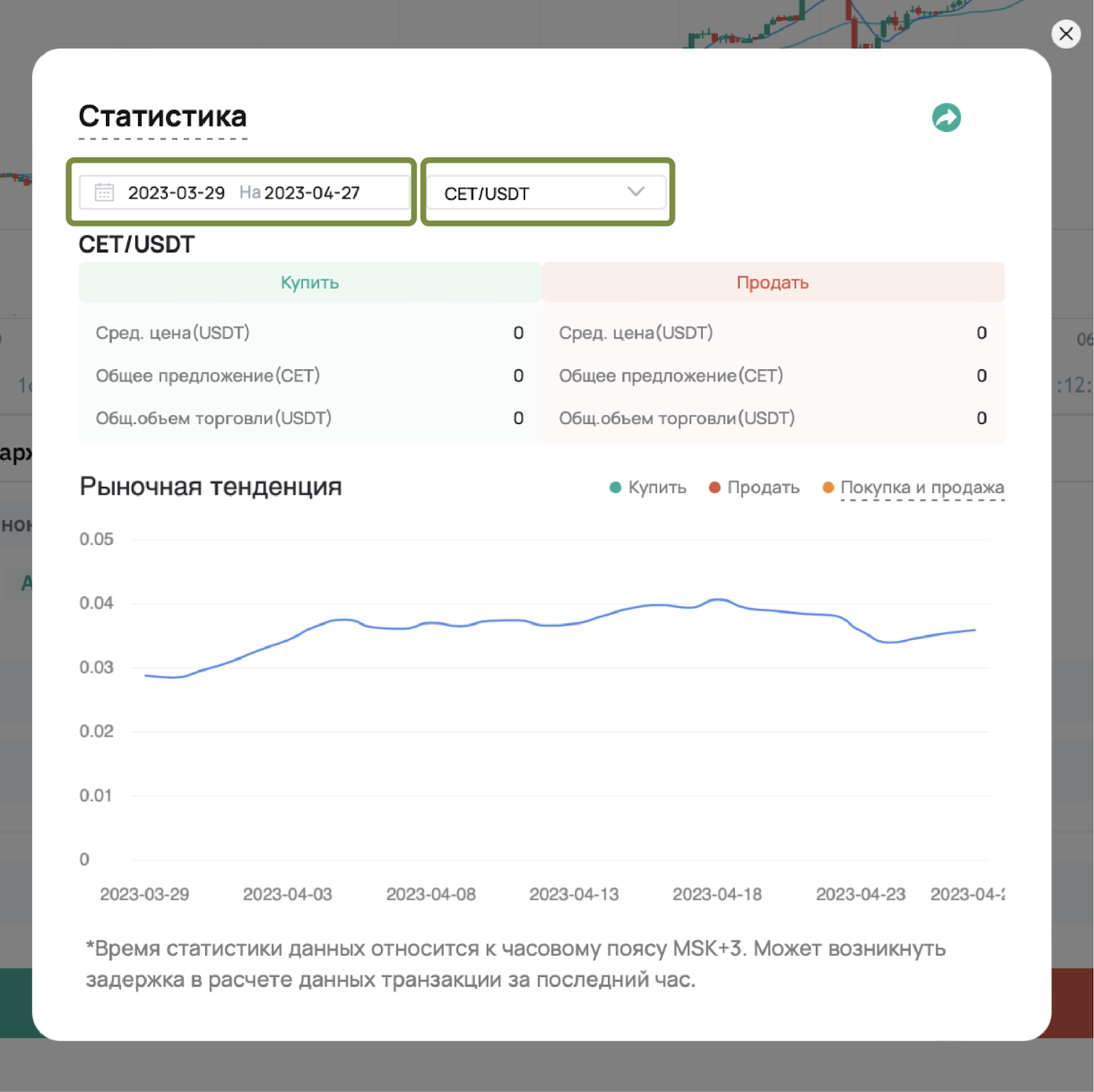Click the 2023-04-13 axis label

click(574, 894)
